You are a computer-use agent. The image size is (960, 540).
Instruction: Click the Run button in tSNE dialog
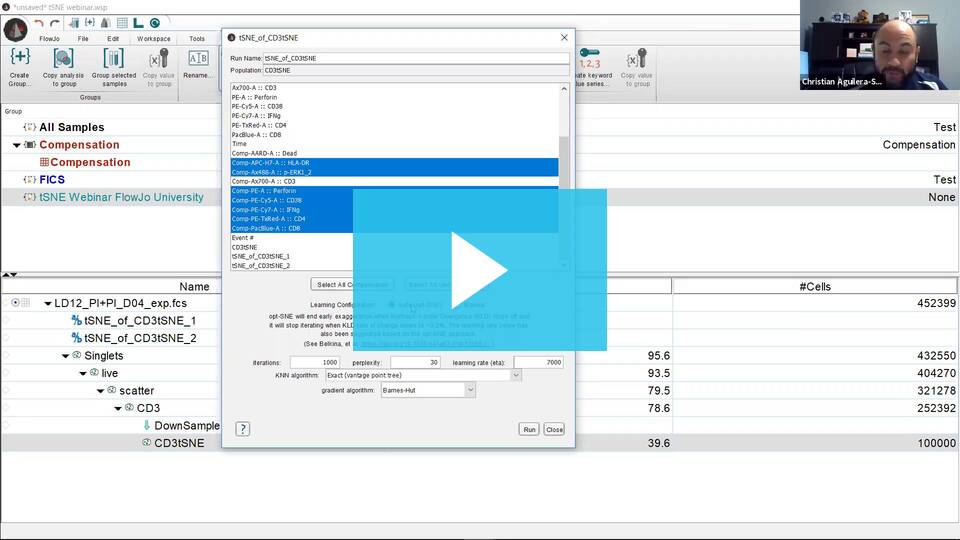pyautogui.click(x=529, y=429)
